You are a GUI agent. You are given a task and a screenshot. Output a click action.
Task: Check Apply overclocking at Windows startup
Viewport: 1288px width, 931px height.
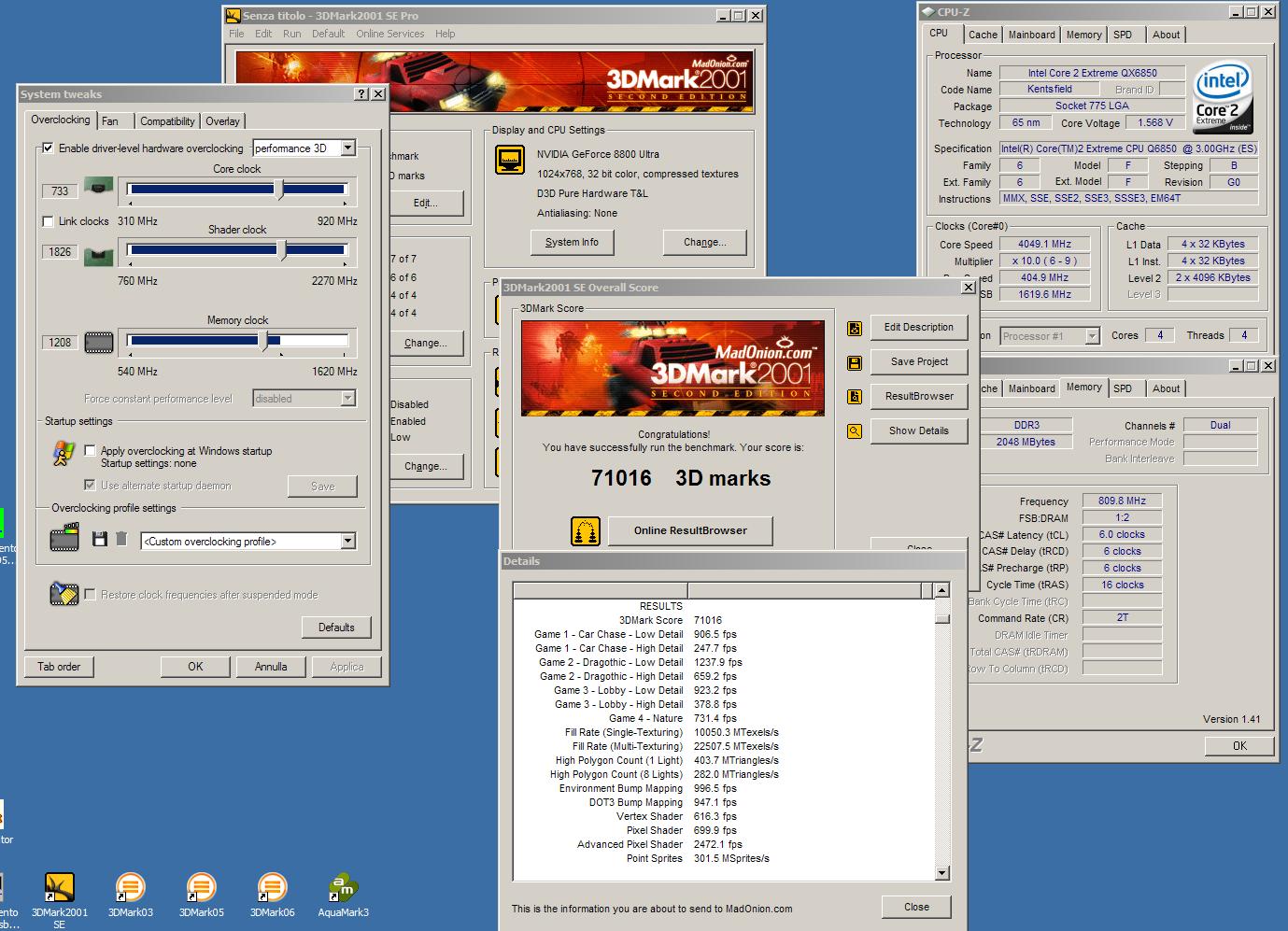tap(90, 451)
